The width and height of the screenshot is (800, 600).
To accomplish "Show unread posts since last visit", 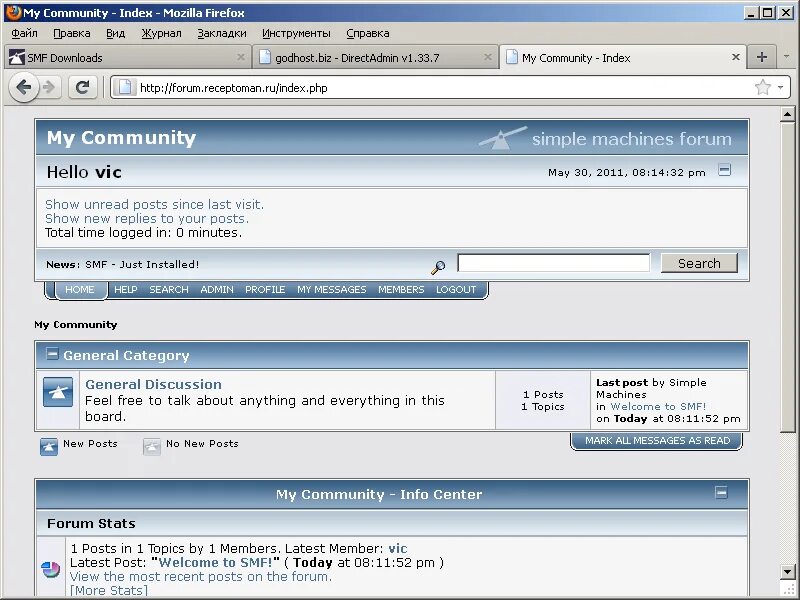I will click(155, 205).
